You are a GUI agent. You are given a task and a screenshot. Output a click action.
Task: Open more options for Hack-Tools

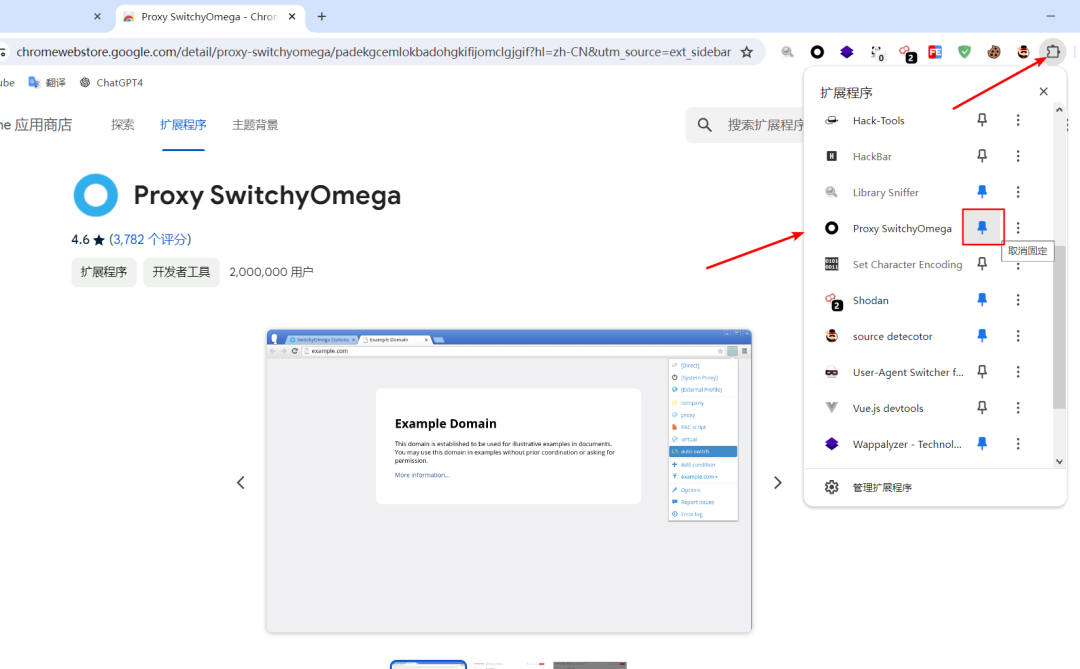[x=1018, y=120]
